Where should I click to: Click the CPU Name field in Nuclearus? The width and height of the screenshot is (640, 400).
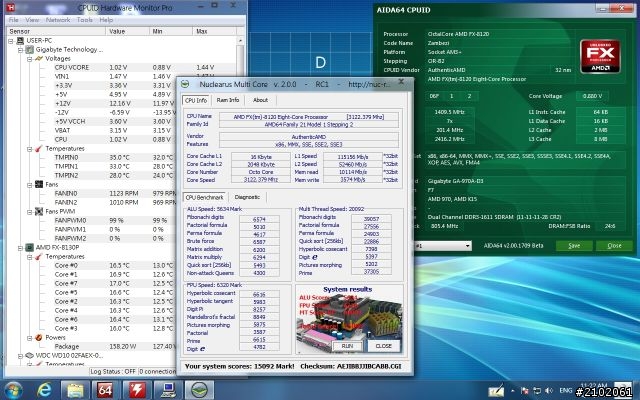click(309, 117)
